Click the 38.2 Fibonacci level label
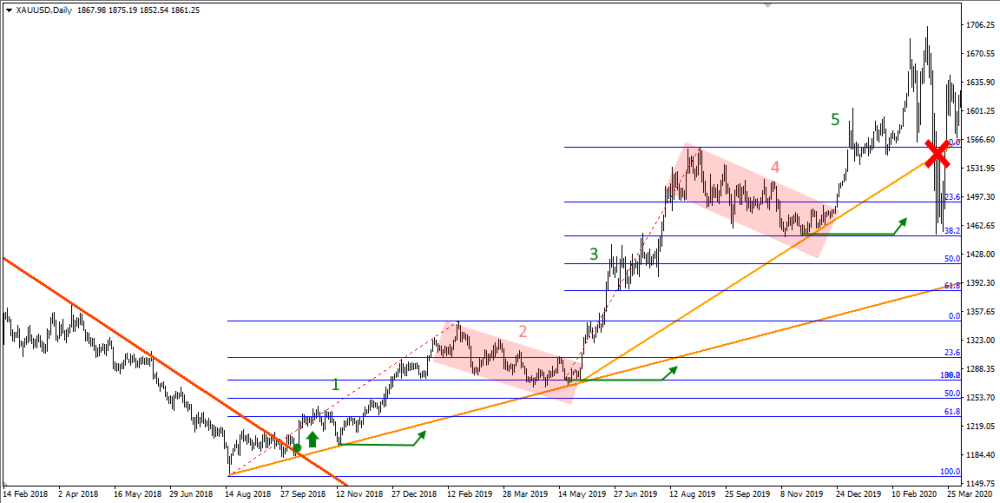This screenshot has height=503, width=1000. (x=952, y=230)
